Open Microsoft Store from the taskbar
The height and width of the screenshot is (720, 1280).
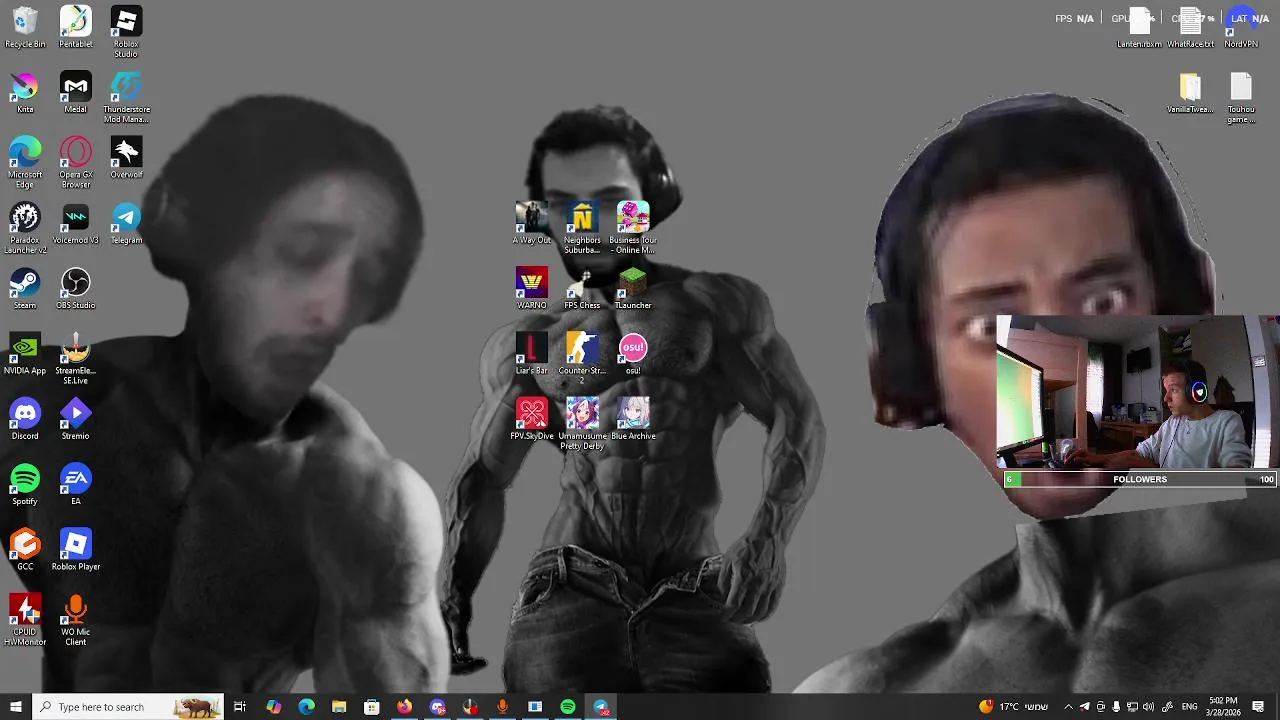371,707
